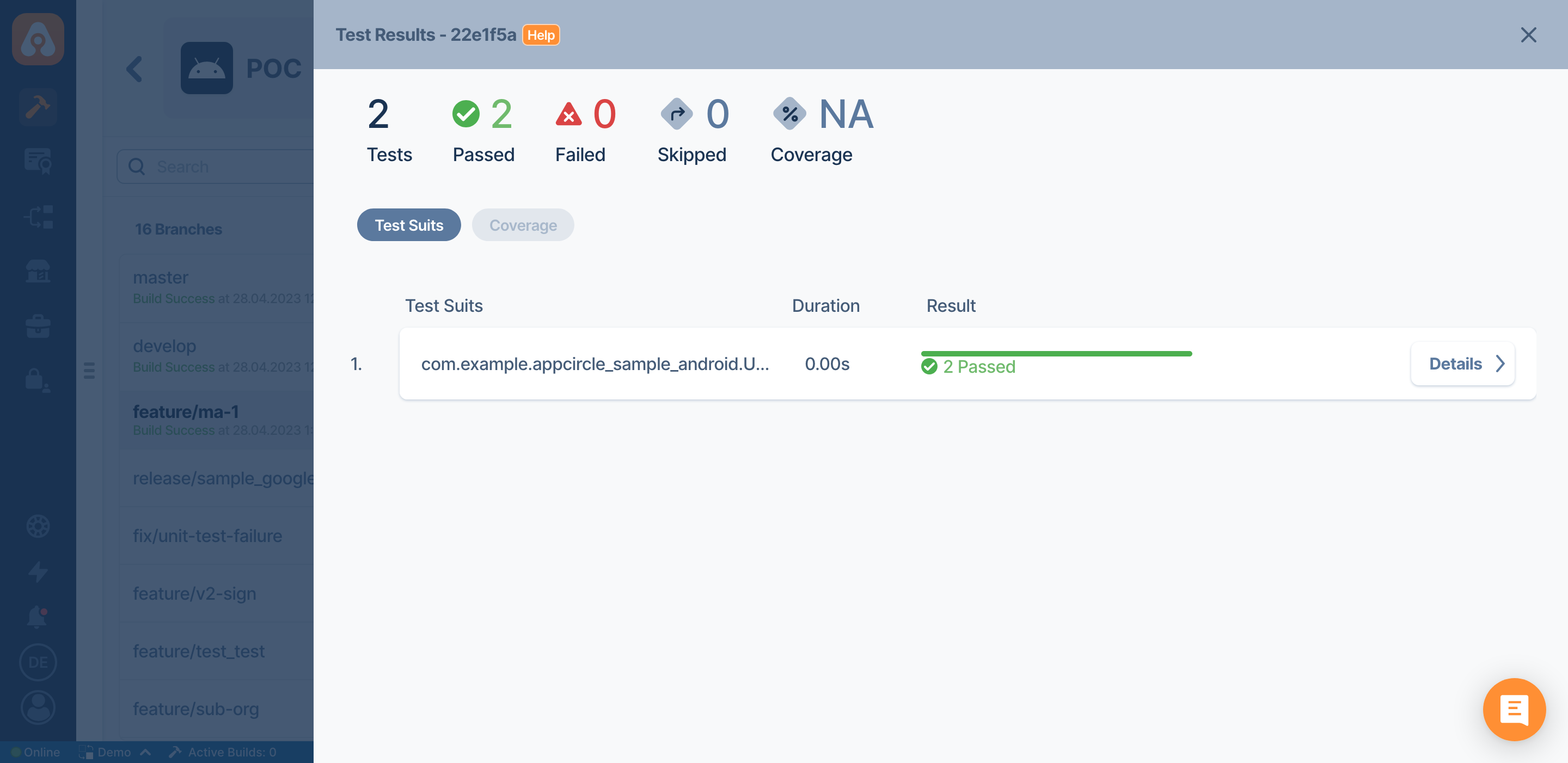Image resolution: width=1568 pixels, height=763 pixels.
Task: Select the develop branch
Action: [x=217, y=356]
